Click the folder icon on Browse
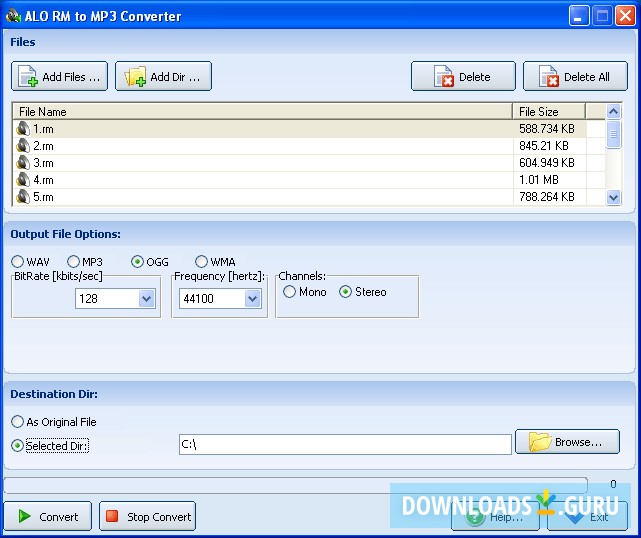This screenshot has height=538, width=641. coord(540,442)
